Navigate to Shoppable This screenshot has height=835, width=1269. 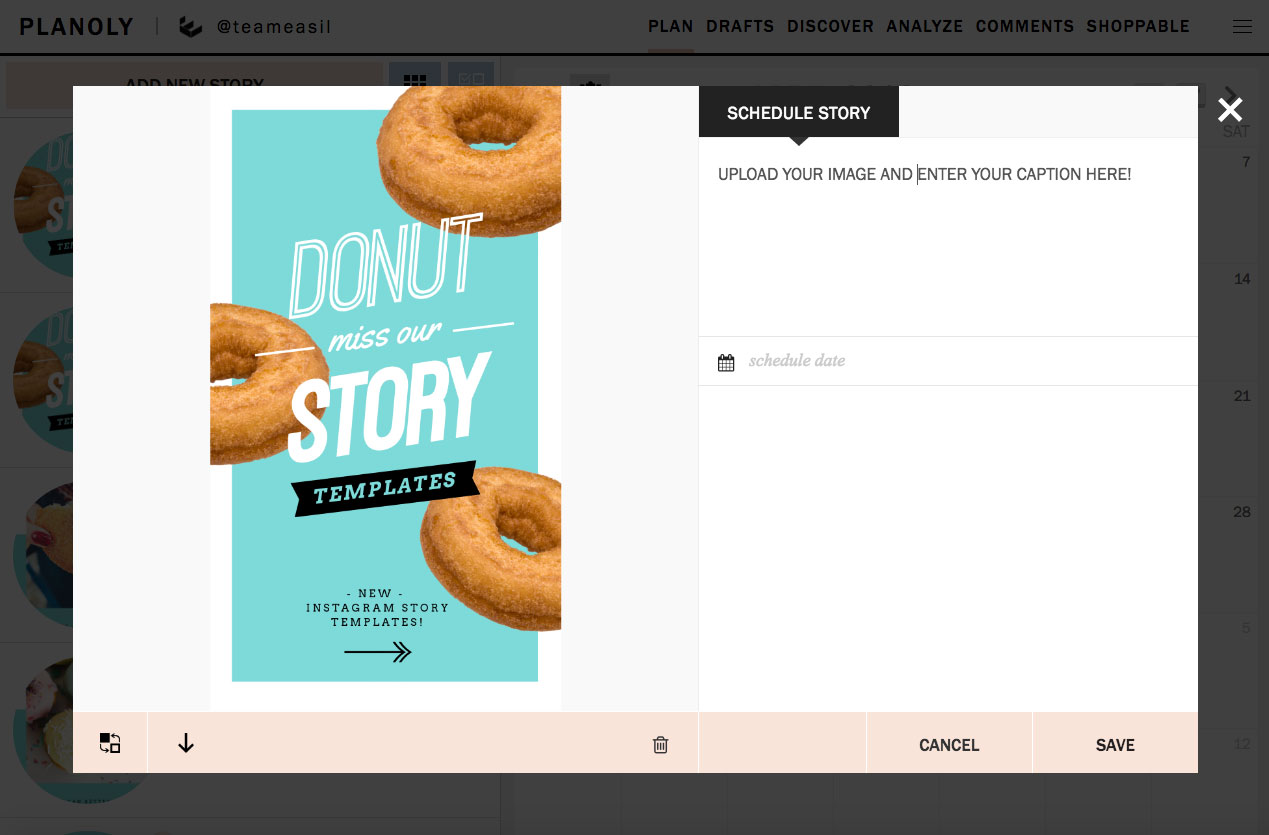pyautogui.click(x=1138, y=27)
